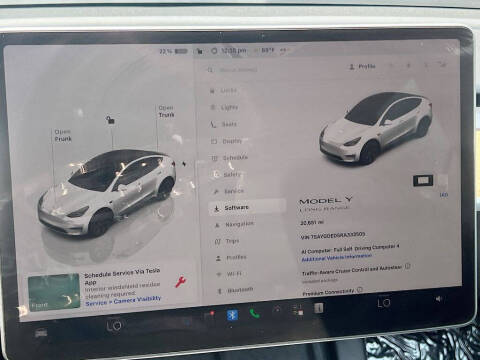The width and height of the screenshot is (480, 360).
Task: Tap AI Computer: Full Self-Driving Computer 4 text
Action: pos(350,249)
